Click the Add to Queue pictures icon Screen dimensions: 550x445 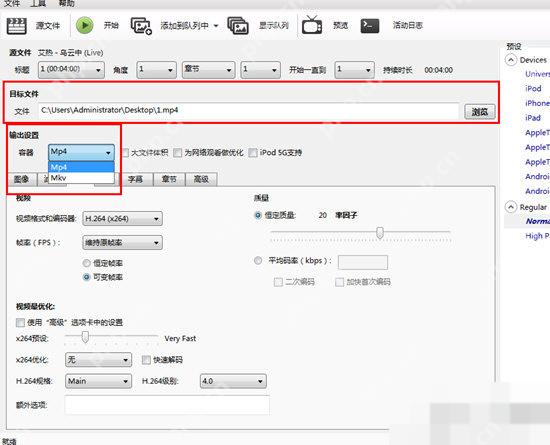pyautogui.click(x=141, y=26)
